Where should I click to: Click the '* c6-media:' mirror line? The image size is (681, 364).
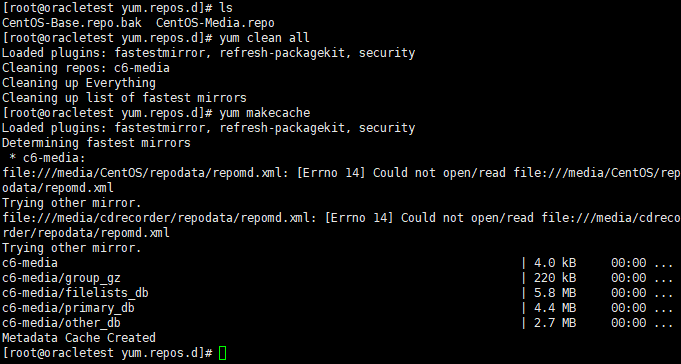[47, 158]
